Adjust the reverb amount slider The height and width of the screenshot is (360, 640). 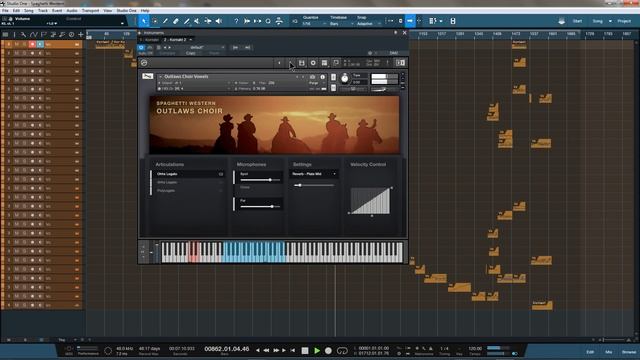point(314,185)
